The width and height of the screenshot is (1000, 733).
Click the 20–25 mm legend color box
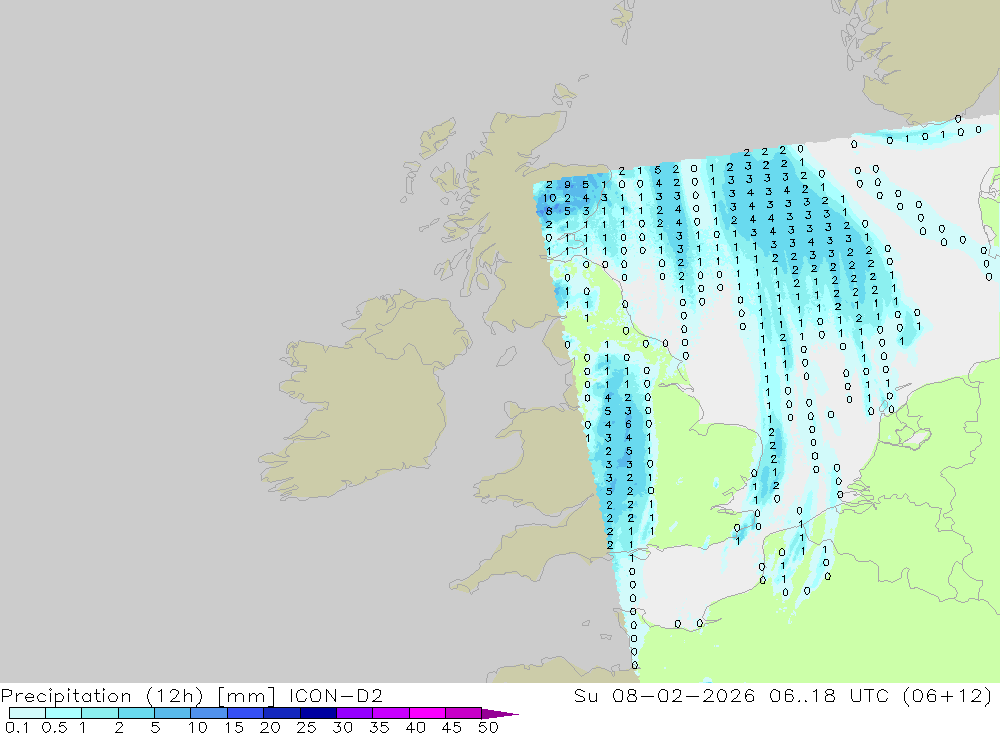point(282,713)
